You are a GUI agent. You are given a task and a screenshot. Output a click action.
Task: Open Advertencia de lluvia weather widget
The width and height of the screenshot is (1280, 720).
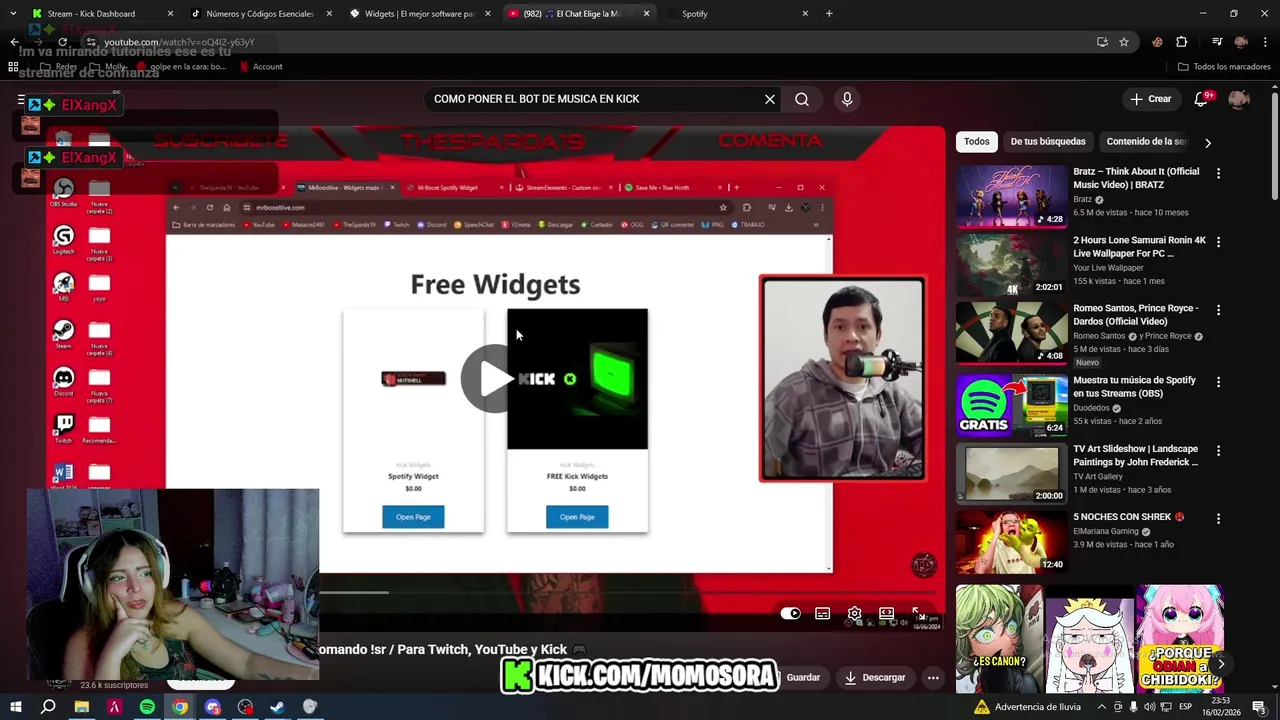click(1027, 707)
